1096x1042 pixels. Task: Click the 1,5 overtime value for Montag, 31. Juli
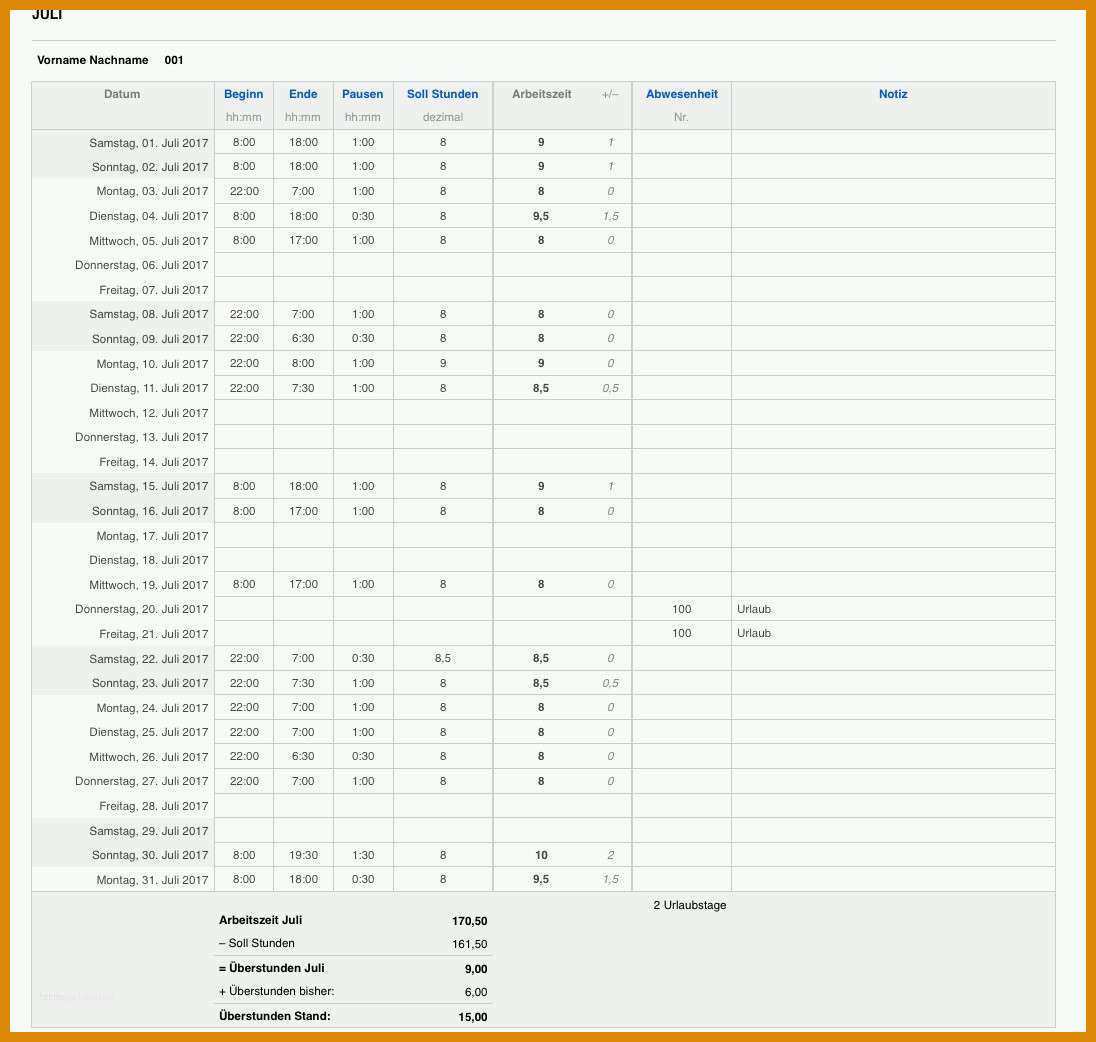click(x=610, y=879)
